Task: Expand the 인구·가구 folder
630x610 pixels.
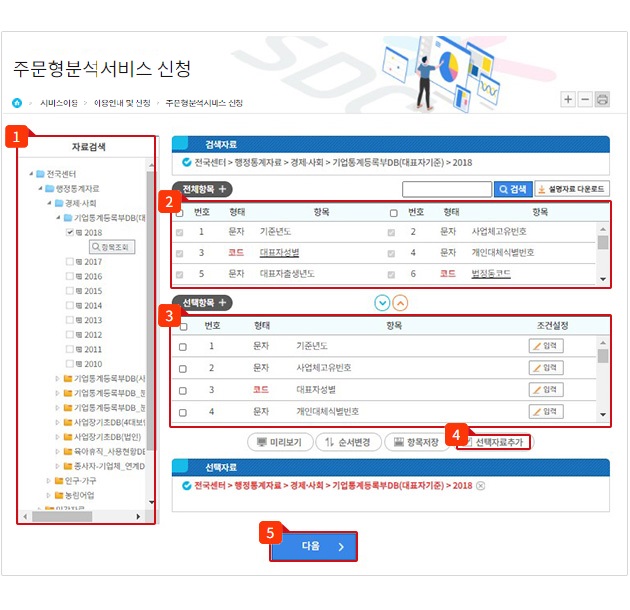Action: point(48,481)
